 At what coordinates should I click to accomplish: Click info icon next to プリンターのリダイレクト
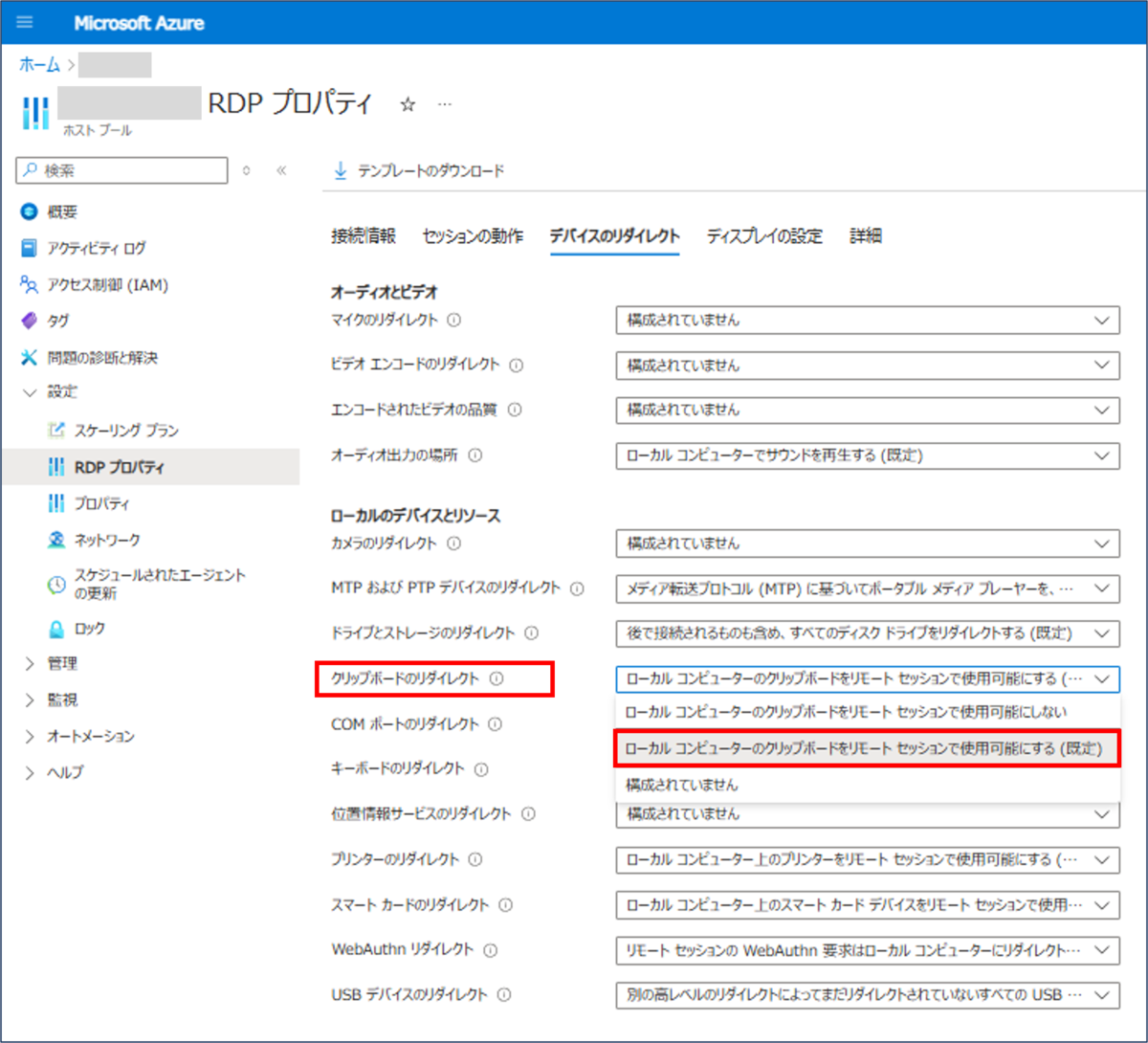(x=475, y=859)
